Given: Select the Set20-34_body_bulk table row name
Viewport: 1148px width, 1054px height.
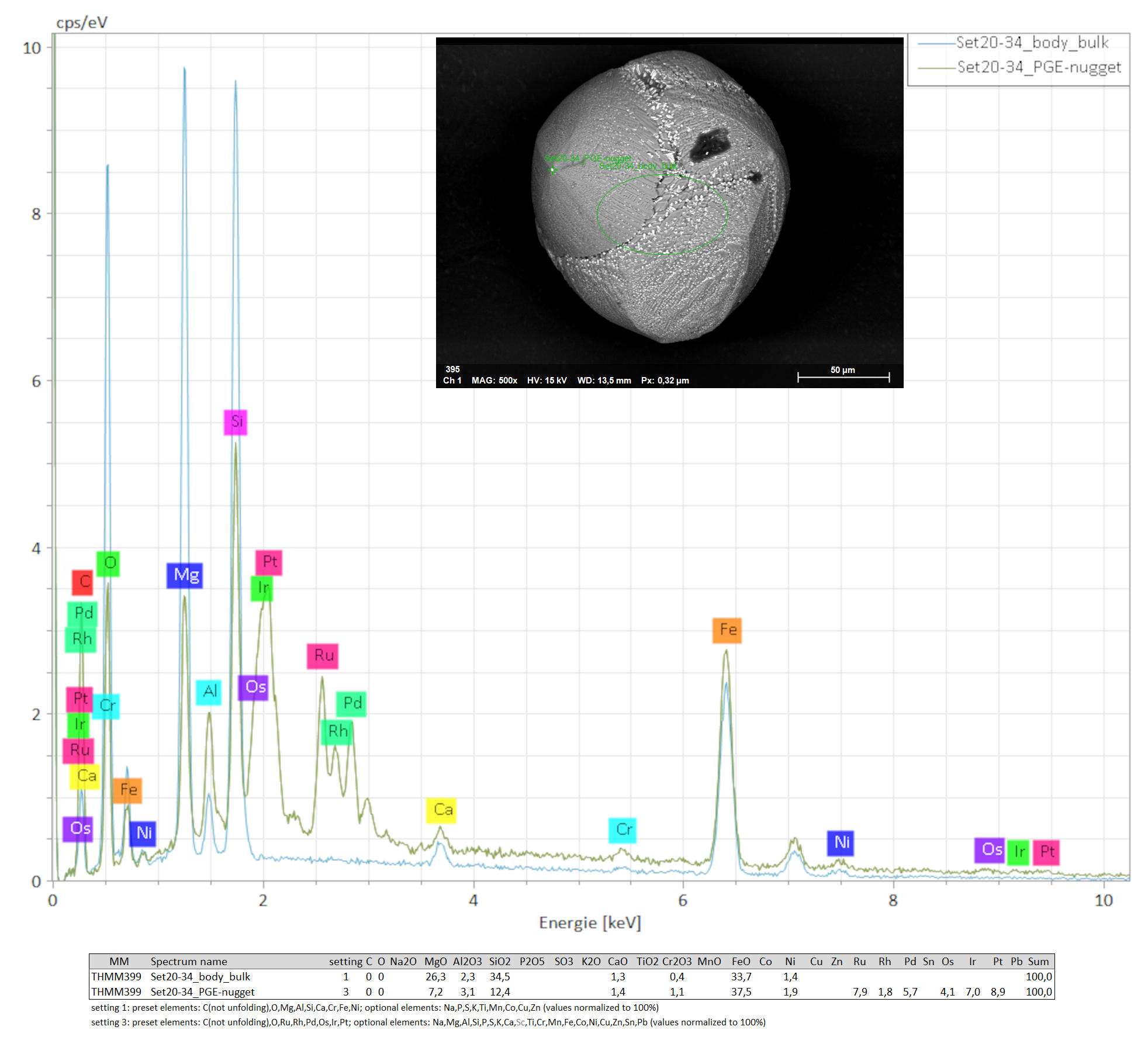Looking at the screenshot, I should click(x=200, y=977).
